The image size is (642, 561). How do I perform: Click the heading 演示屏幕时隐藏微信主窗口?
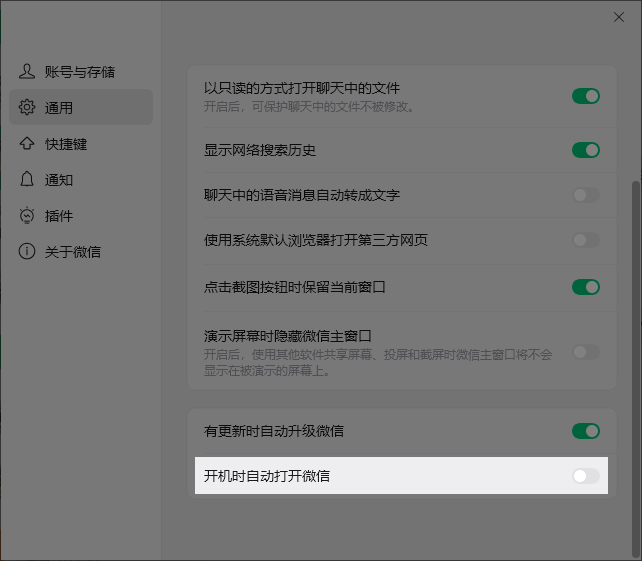coord(287,336)
